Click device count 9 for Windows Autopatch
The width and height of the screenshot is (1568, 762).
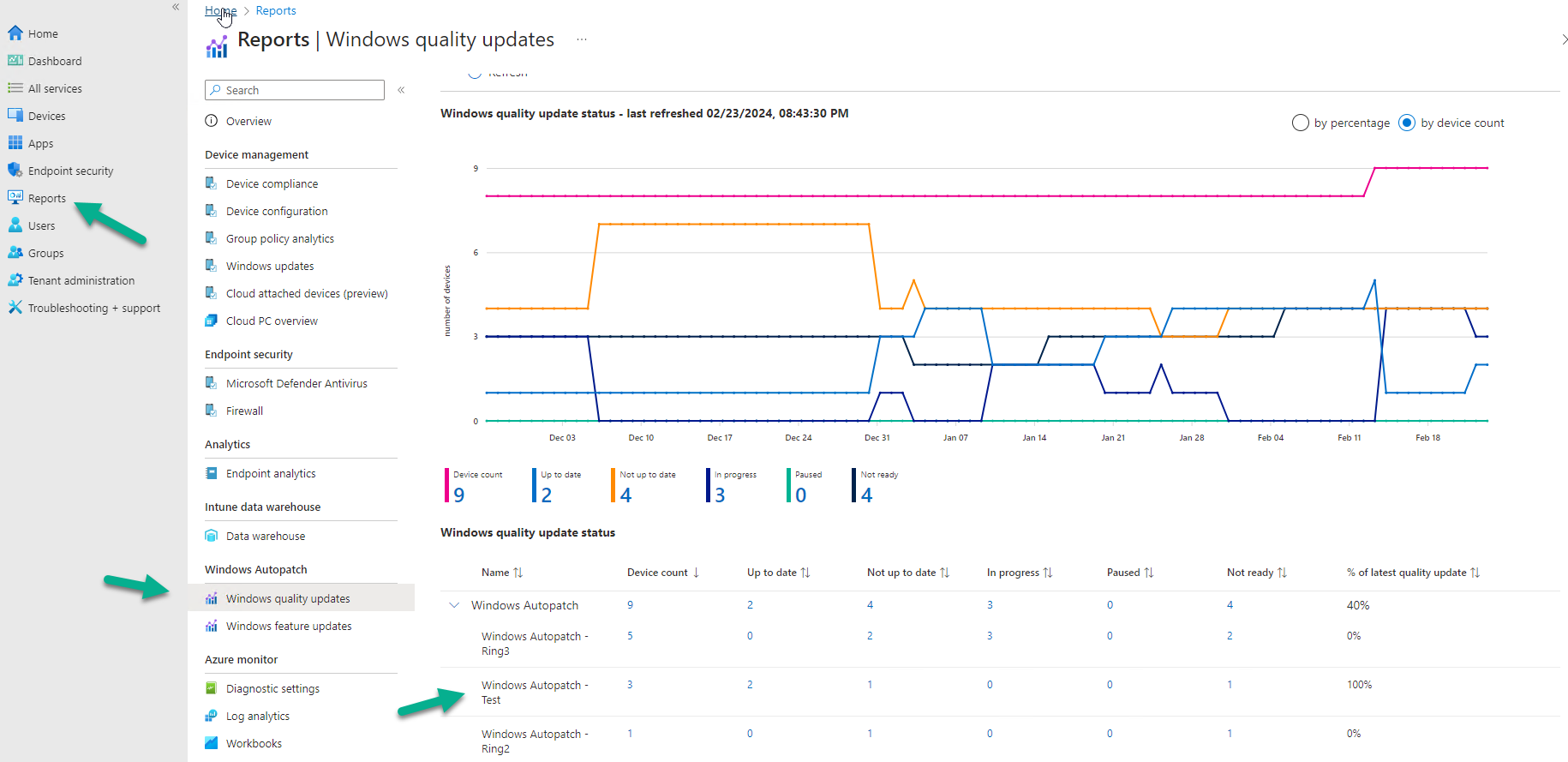point(630,605)
